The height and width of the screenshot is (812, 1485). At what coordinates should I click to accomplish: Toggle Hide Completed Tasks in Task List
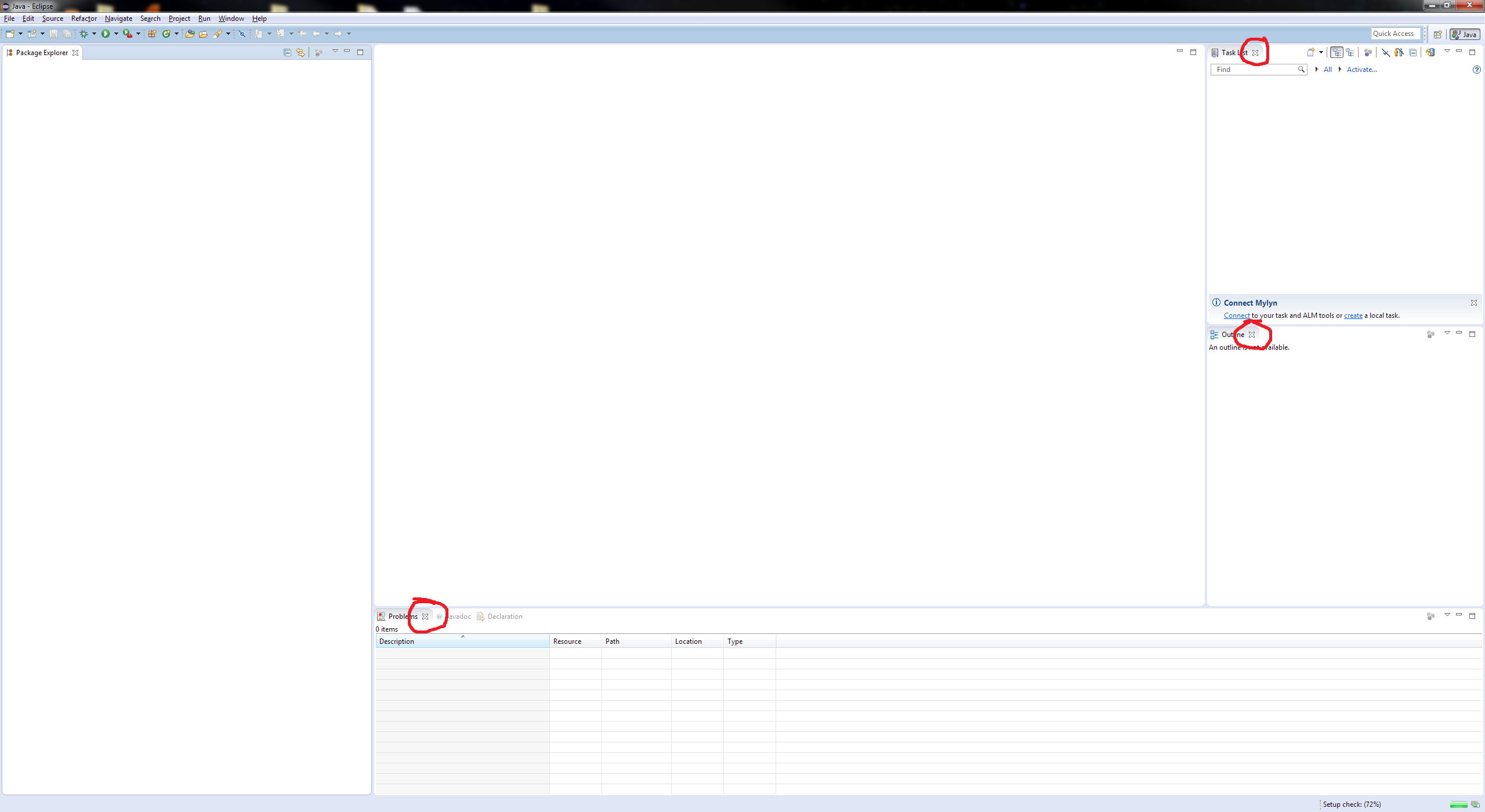click(x=1385, y=53)
